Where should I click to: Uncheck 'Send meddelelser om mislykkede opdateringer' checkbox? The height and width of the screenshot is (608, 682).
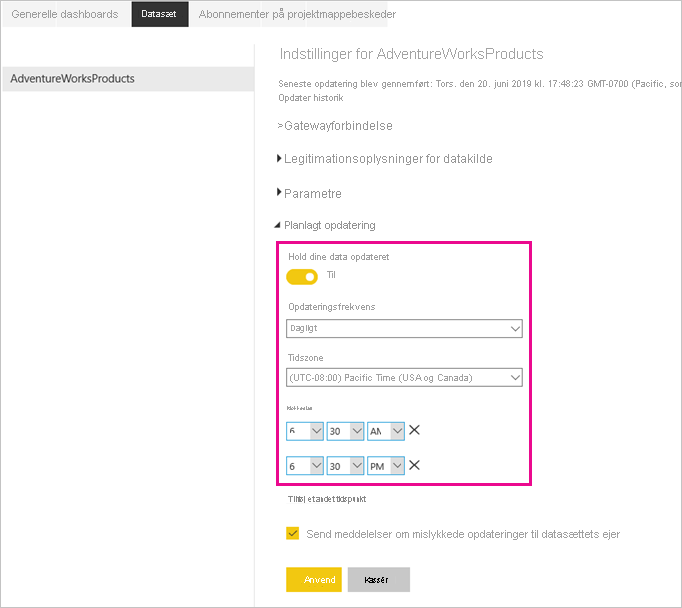click(293, 534)
